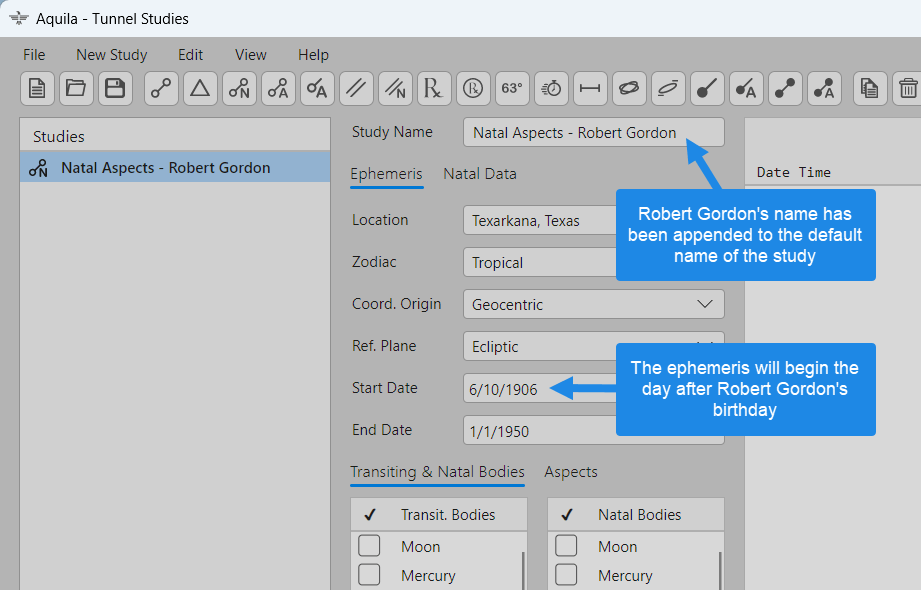Click the Studies panel heading

pyautogui.click(x=59, y=136)
